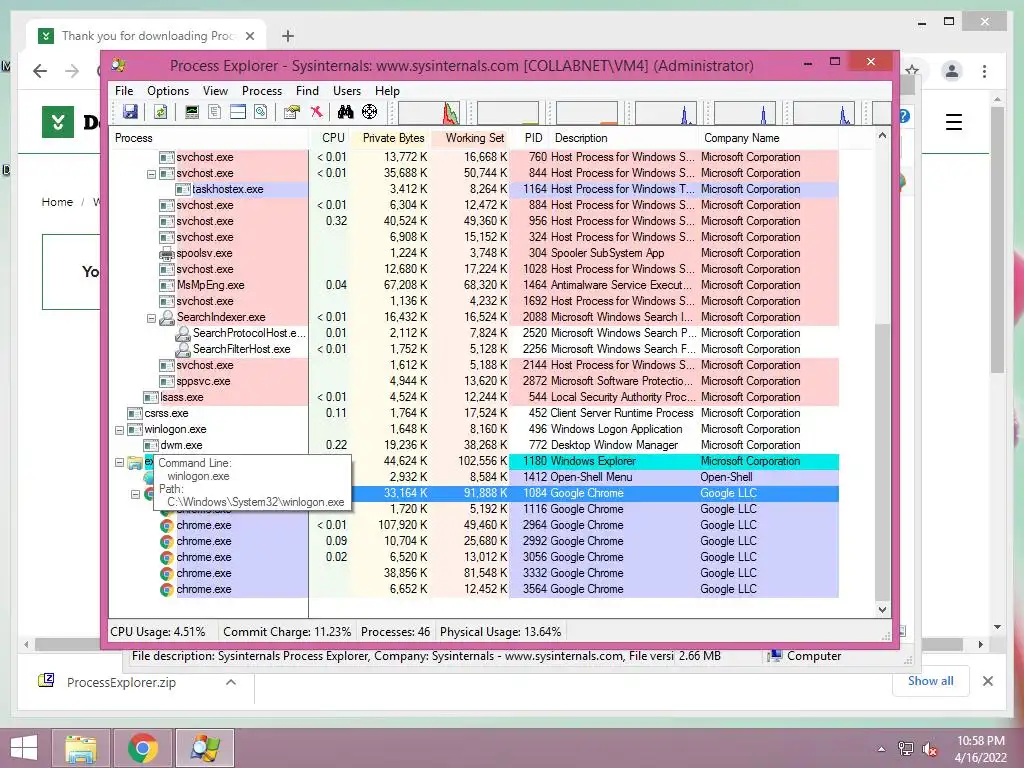
Task: Open the View menu
Action: pos(215,91)
